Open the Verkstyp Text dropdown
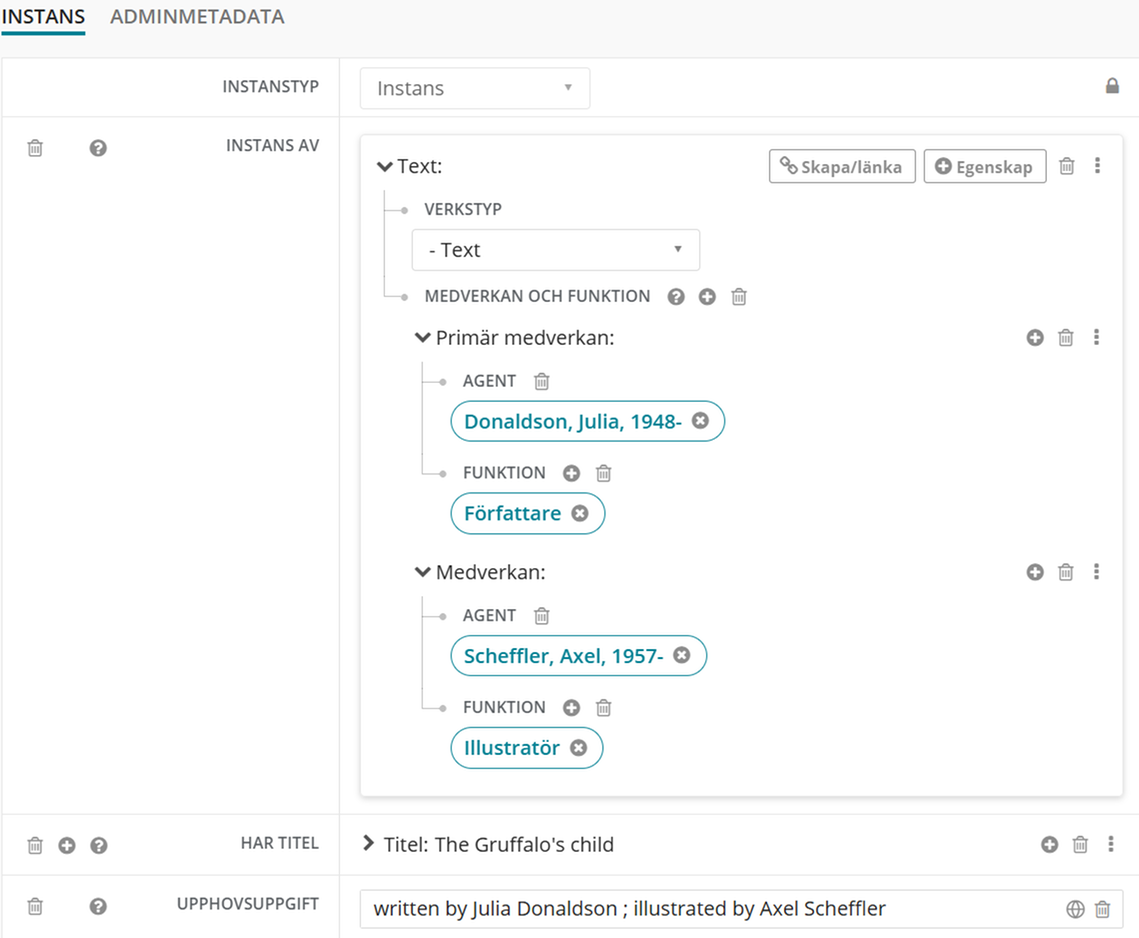This screenshot has width=1139, height=938. 555,250
